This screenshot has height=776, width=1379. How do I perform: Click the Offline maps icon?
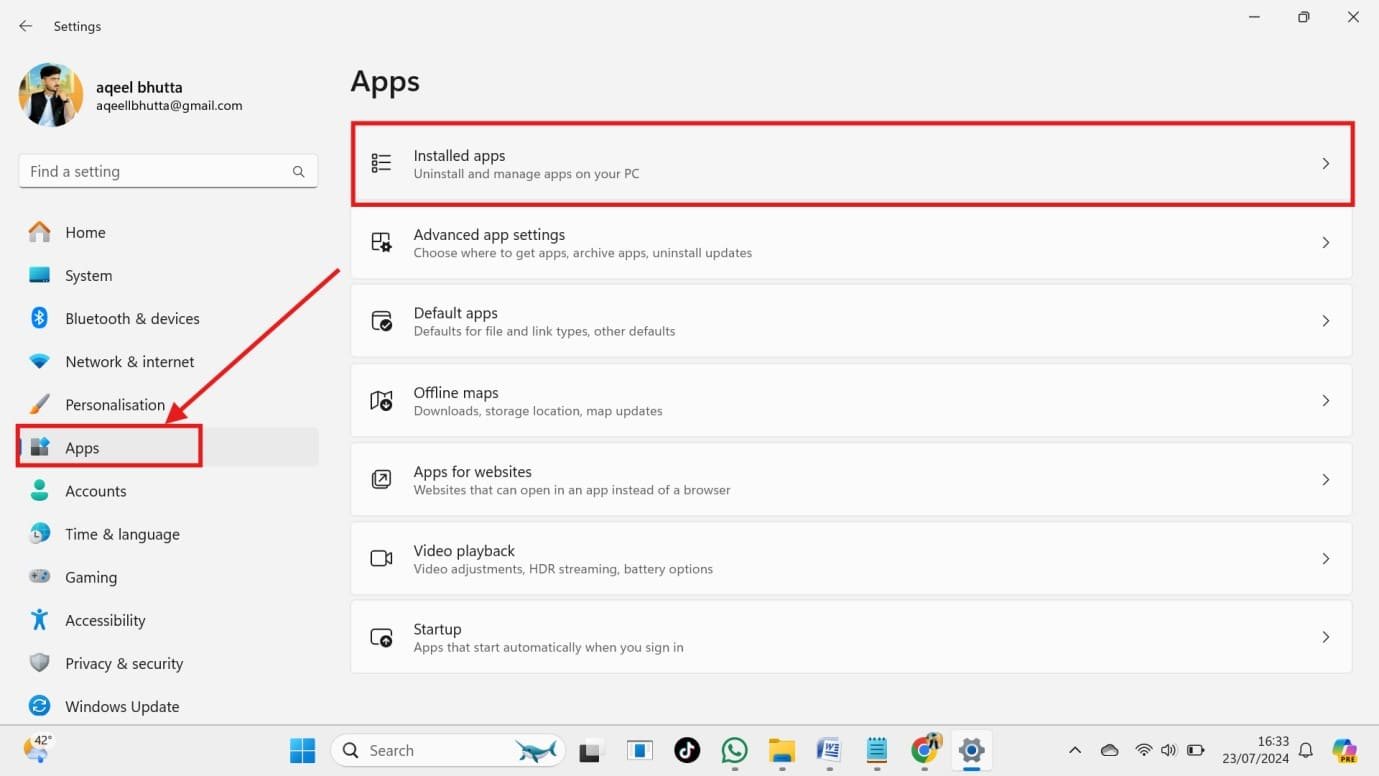pos(381,399)
